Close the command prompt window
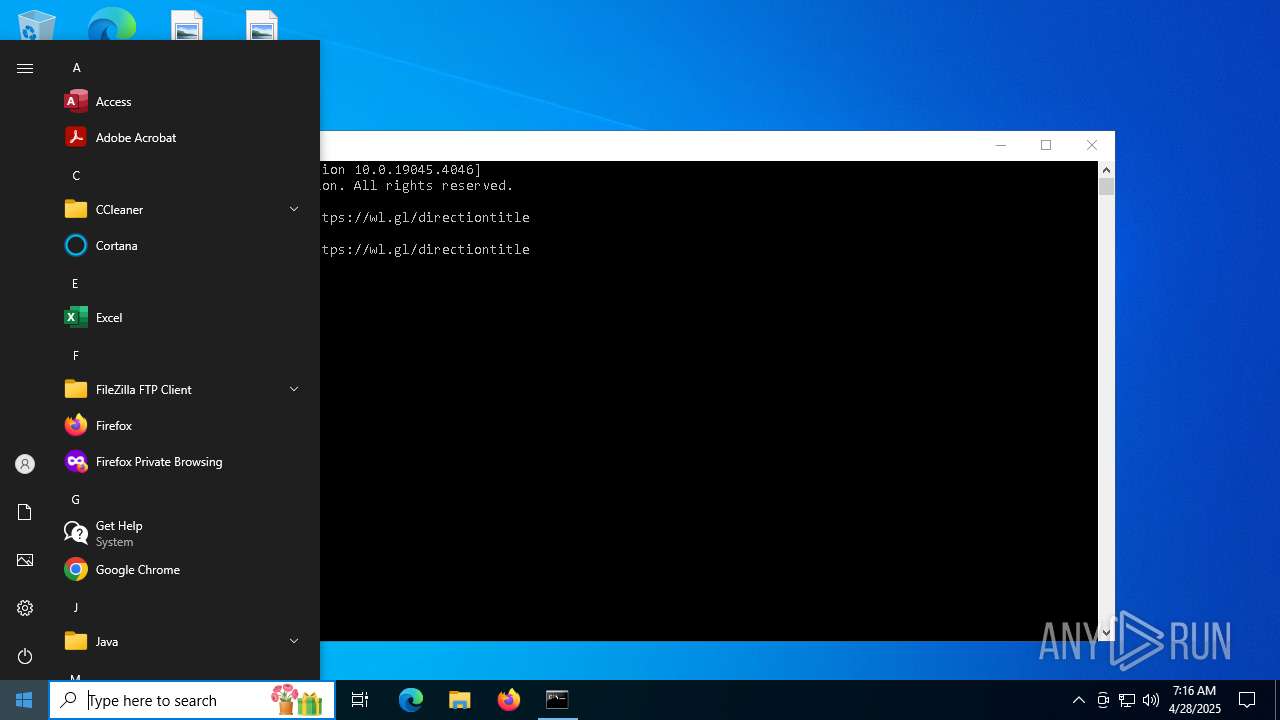This screenshot has width=1280, height=720. click(x=1092, y=145)
